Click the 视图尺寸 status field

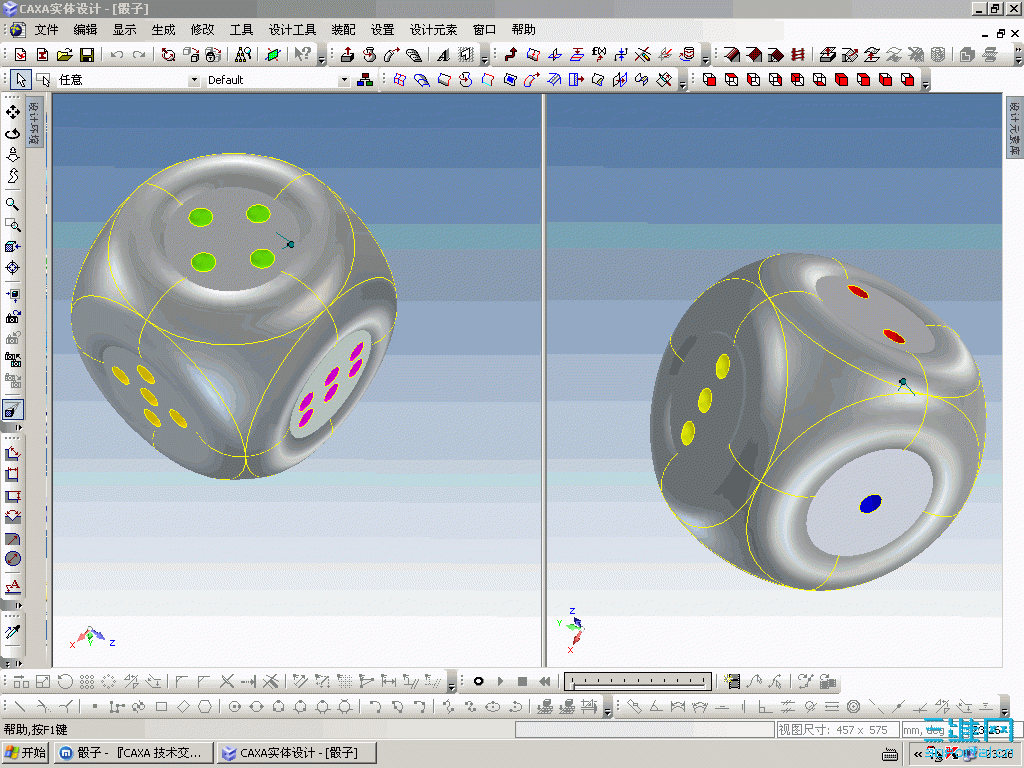click(837, 729)
